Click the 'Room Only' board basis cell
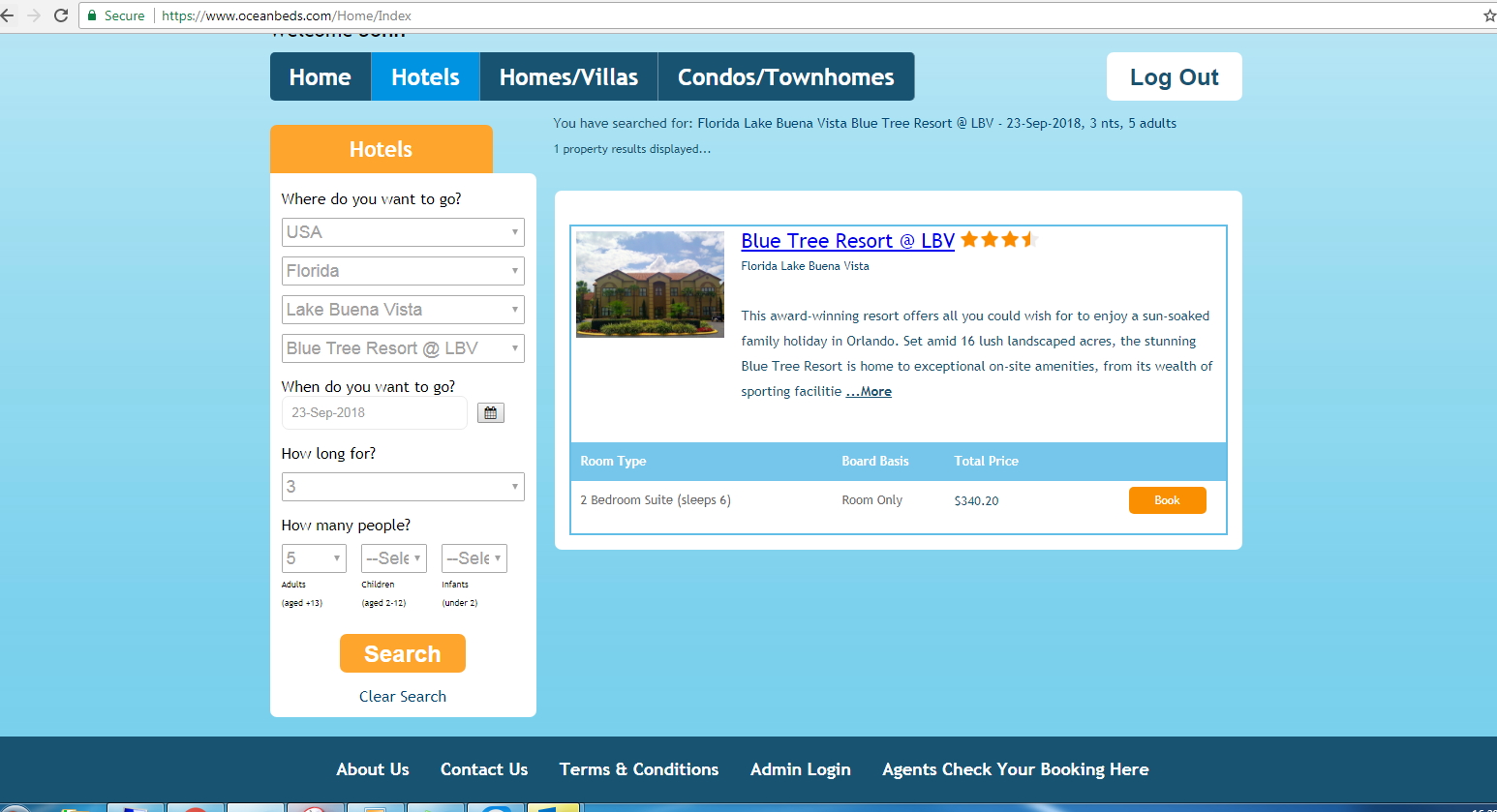Viewport: 1497px width, 812px height. (x=872, y=500)
